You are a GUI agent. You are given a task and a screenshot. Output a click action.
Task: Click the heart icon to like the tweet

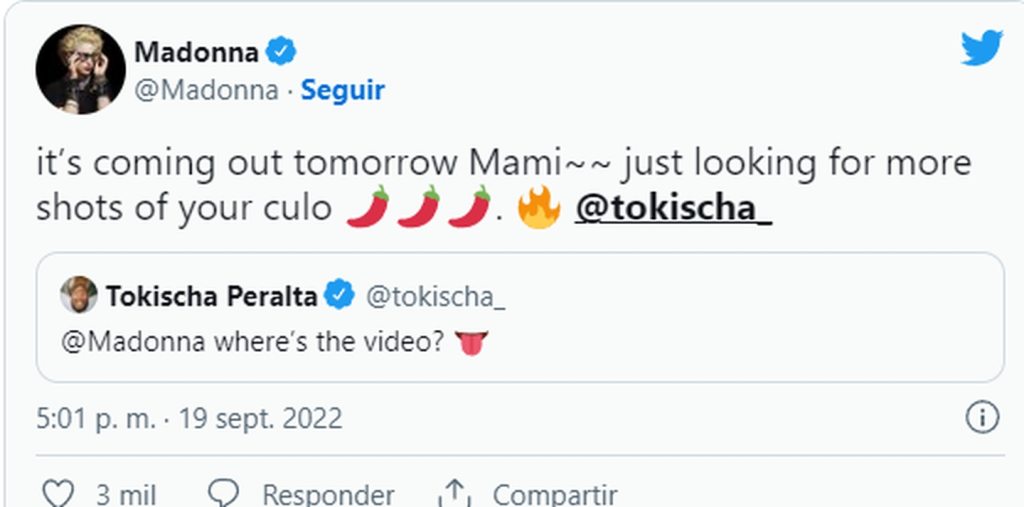click(x=60, y=493)
